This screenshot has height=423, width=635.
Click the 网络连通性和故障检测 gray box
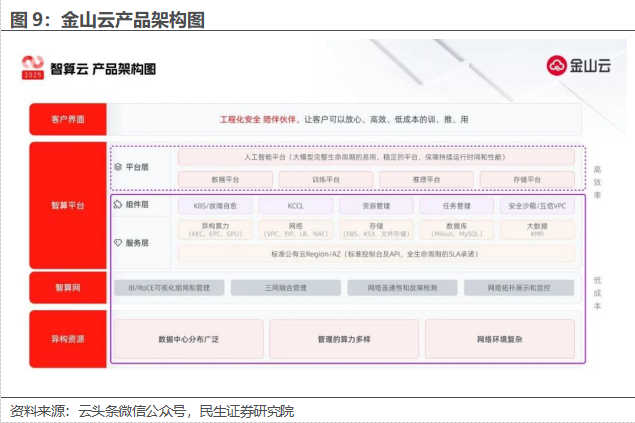pos(402,288)
